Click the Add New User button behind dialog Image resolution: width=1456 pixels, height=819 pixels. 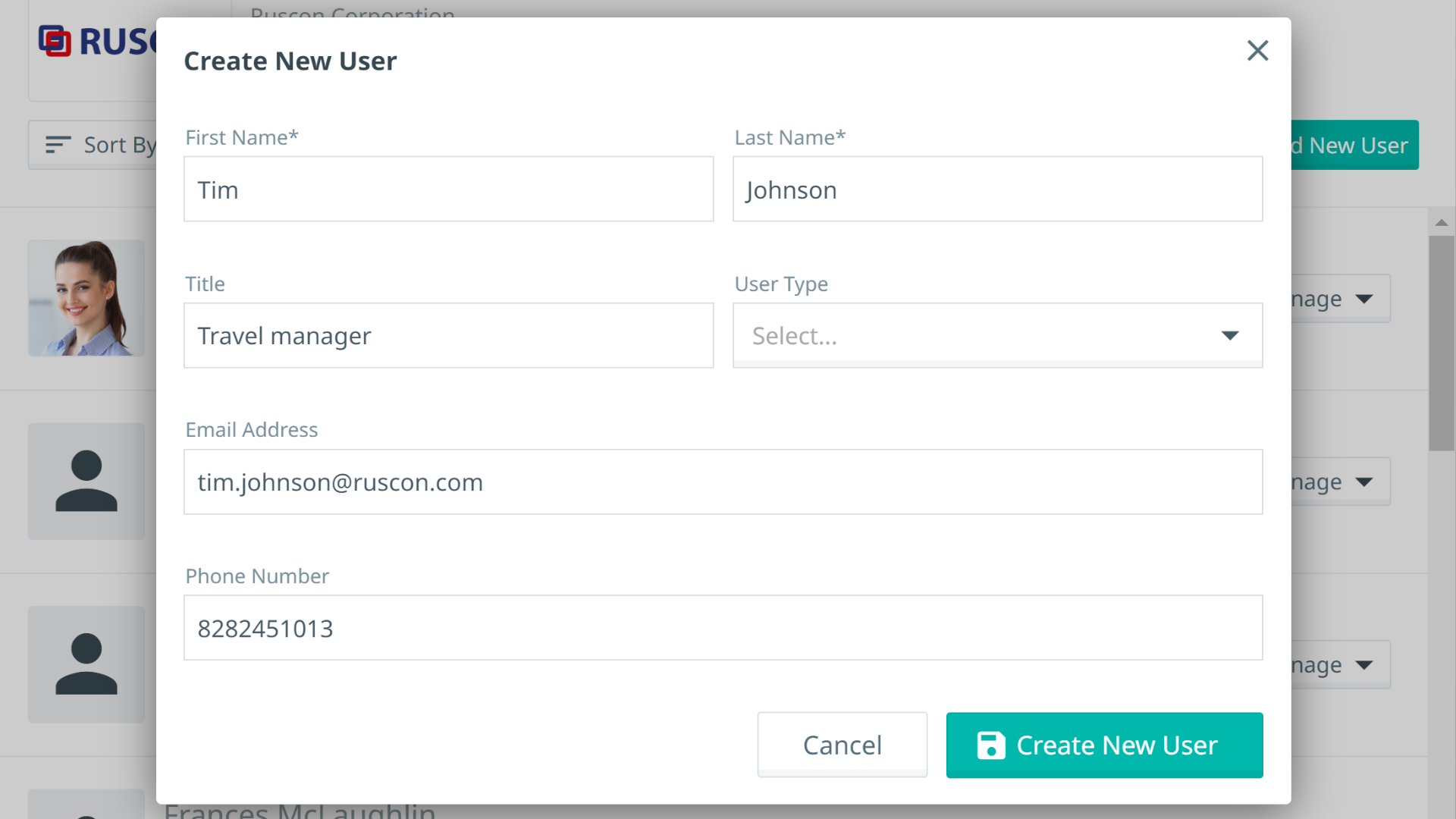coord(1354,145)
